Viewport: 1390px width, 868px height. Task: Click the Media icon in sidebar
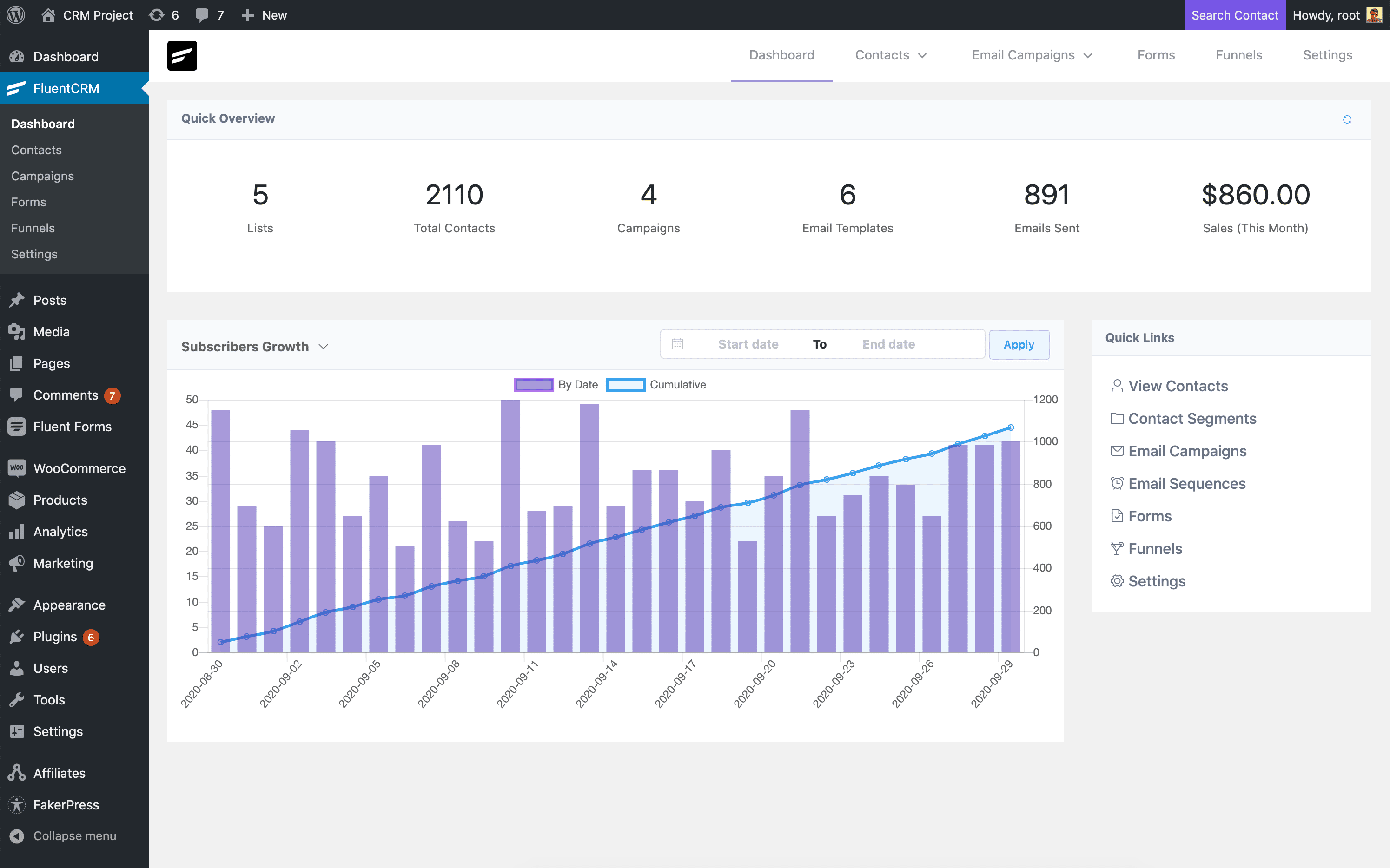(17, 332)
